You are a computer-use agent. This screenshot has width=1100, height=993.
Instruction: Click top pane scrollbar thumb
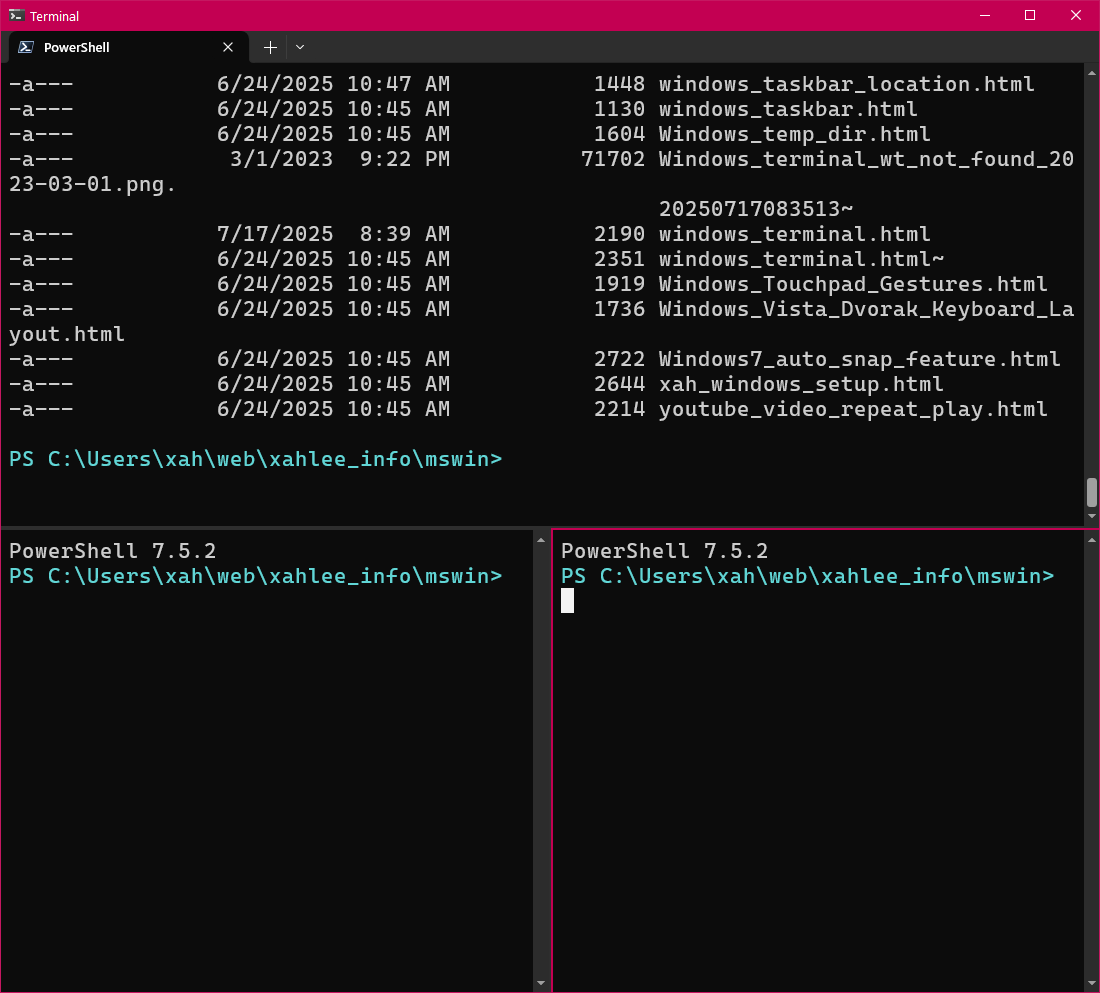tap(1092, 492)
